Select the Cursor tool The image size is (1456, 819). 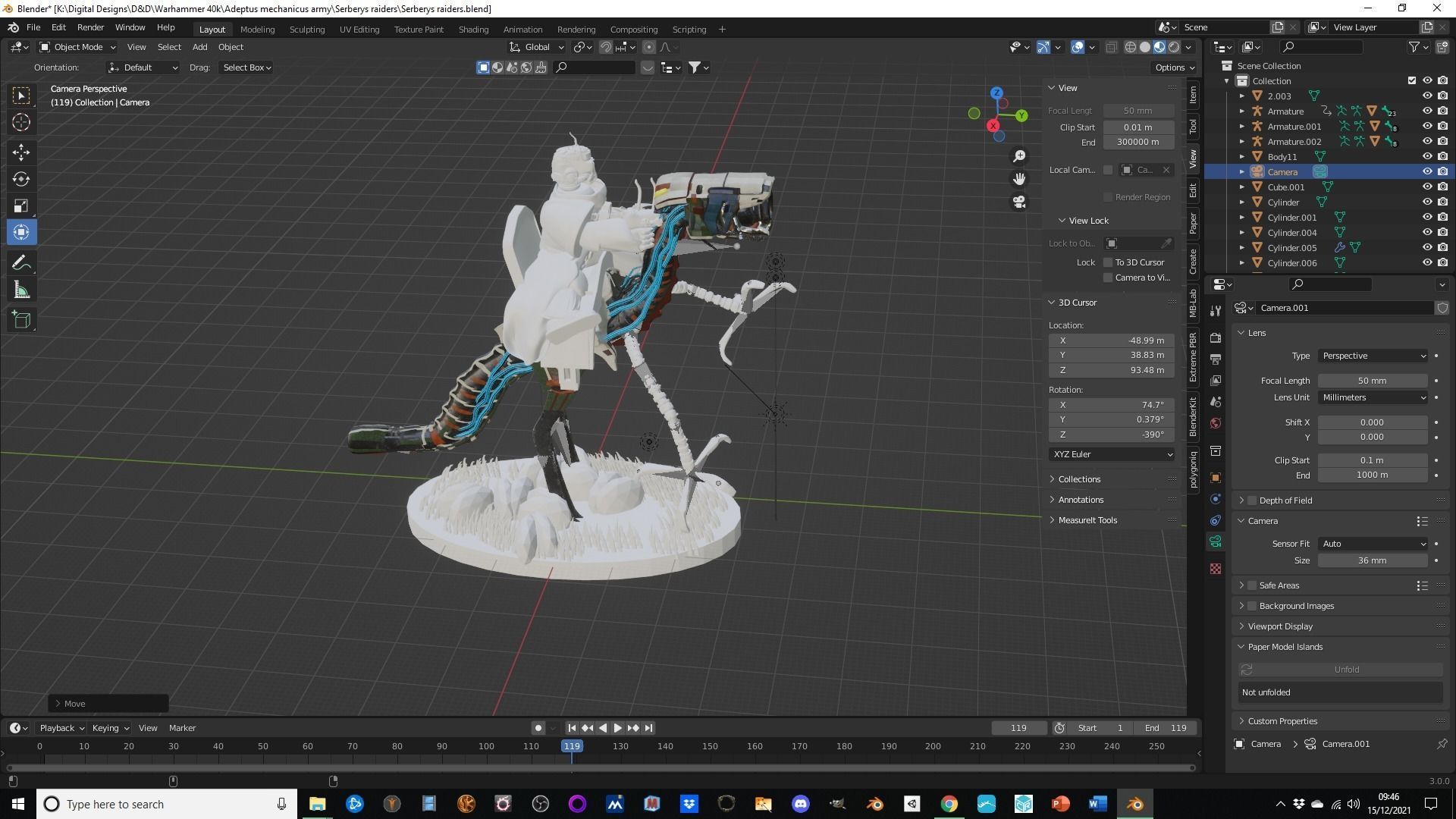21,122
